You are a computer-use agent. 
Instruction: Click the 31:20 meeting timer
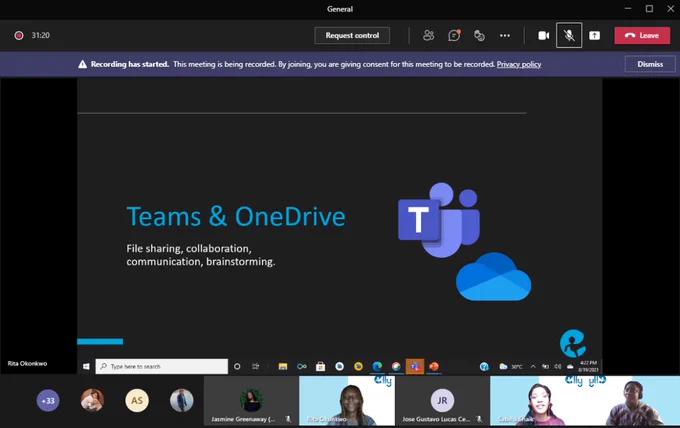tap(40, 36)
